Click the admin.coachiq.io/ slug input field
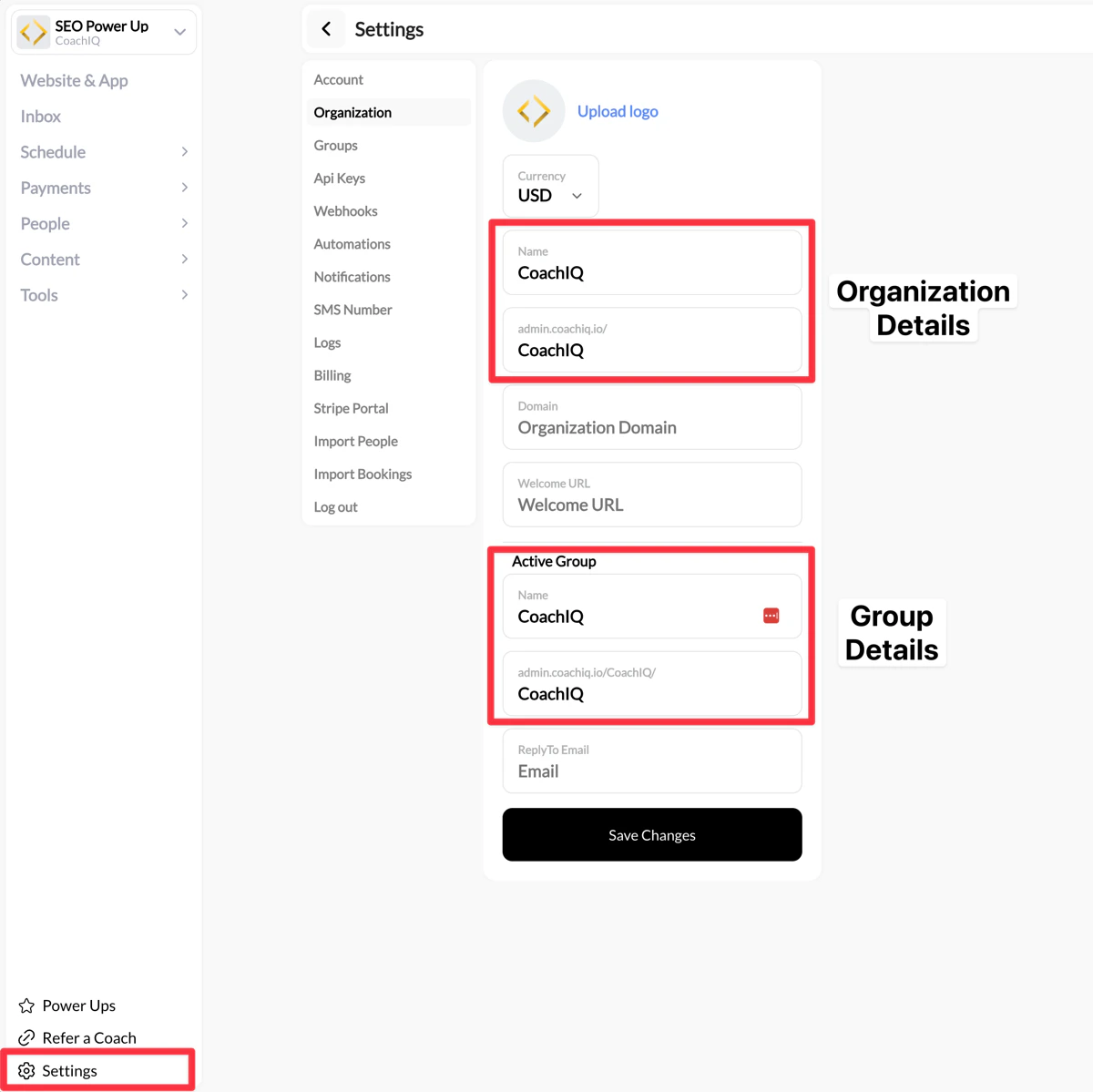 pyautogui.click(x=652, y=340)
